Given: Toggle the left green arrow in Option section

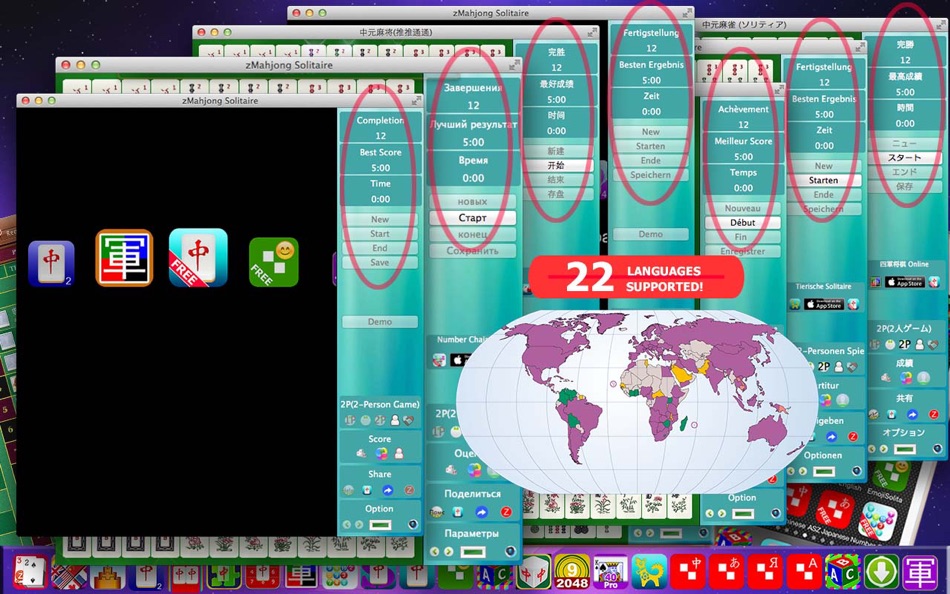Looking at the screenshot, I should click(x=347, y=524).
